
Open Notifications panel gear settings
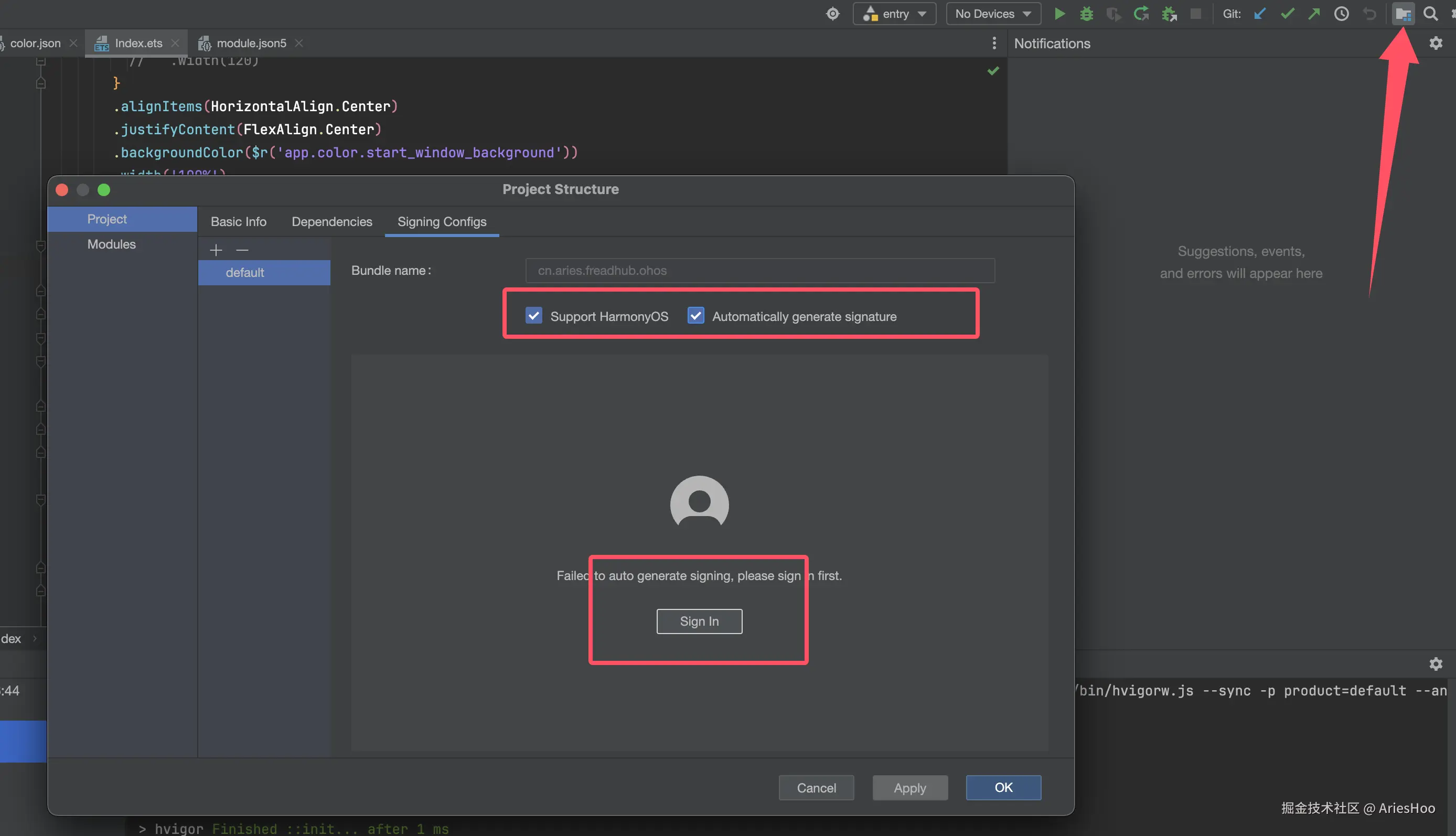pyautogui.click(x=1436, y=43)
